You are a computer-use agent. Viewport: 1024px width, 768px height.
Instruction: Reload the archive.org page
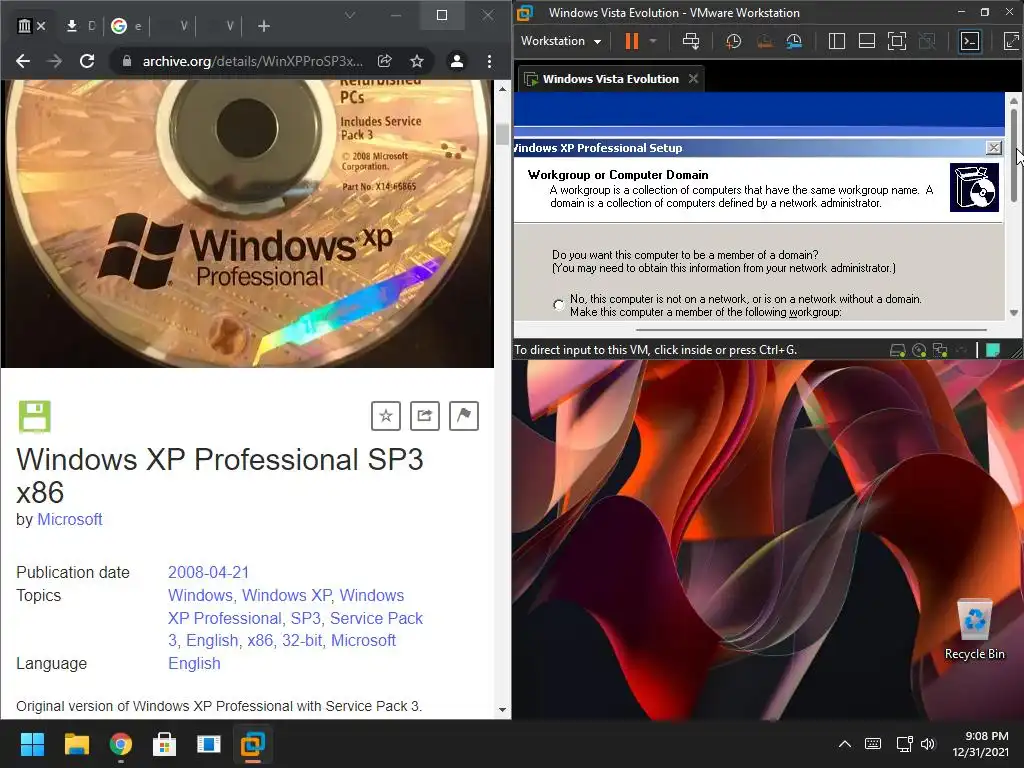tap(86, 61)
